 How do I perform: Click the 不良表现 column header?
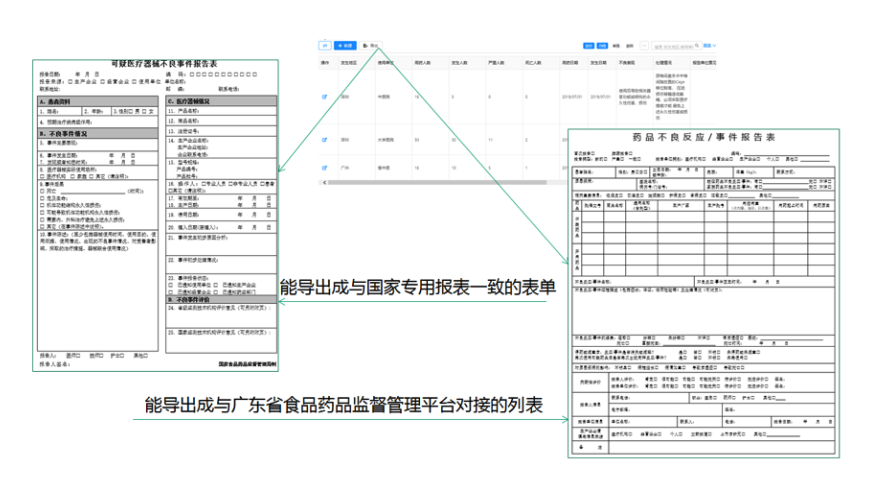[627, 63]
